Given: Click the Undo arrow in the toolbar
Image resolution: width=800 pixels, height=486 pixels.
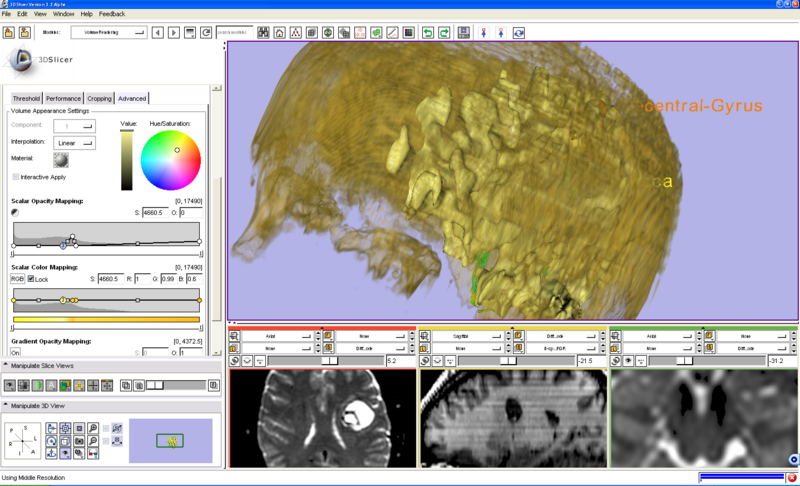Looking at the screenshot, I should (x=428, y=33).
